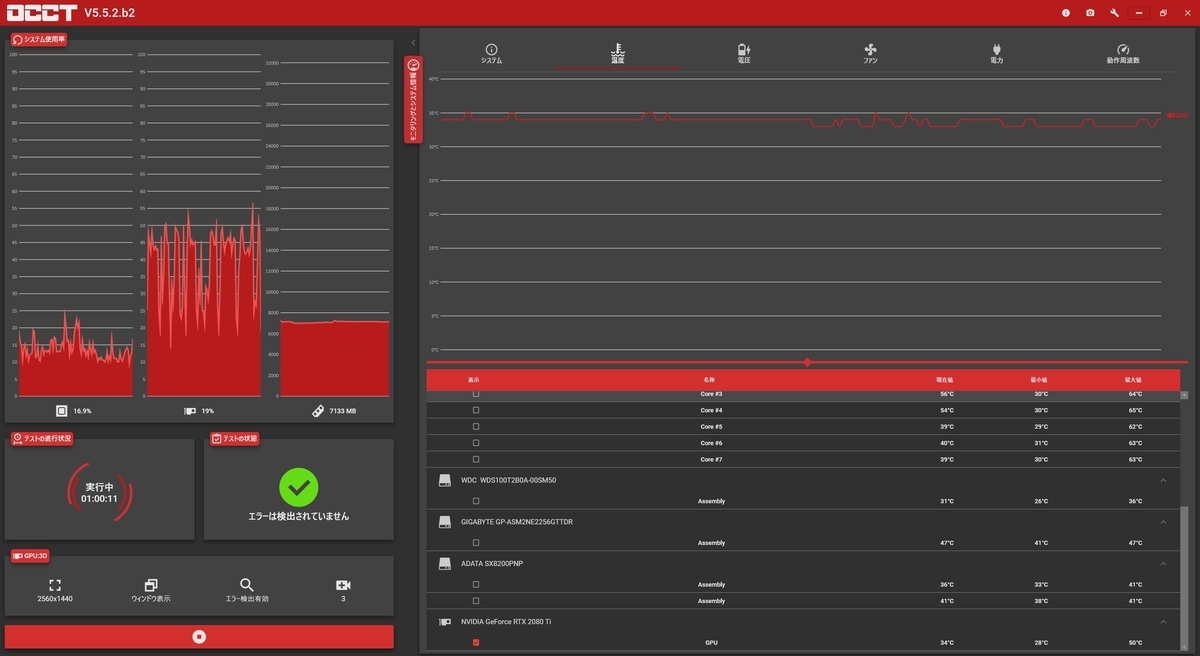The height and width of the screenshot is (656, 1200).
Task: Open the vertical monitoring and system info tab
Action: coord(413,100)
